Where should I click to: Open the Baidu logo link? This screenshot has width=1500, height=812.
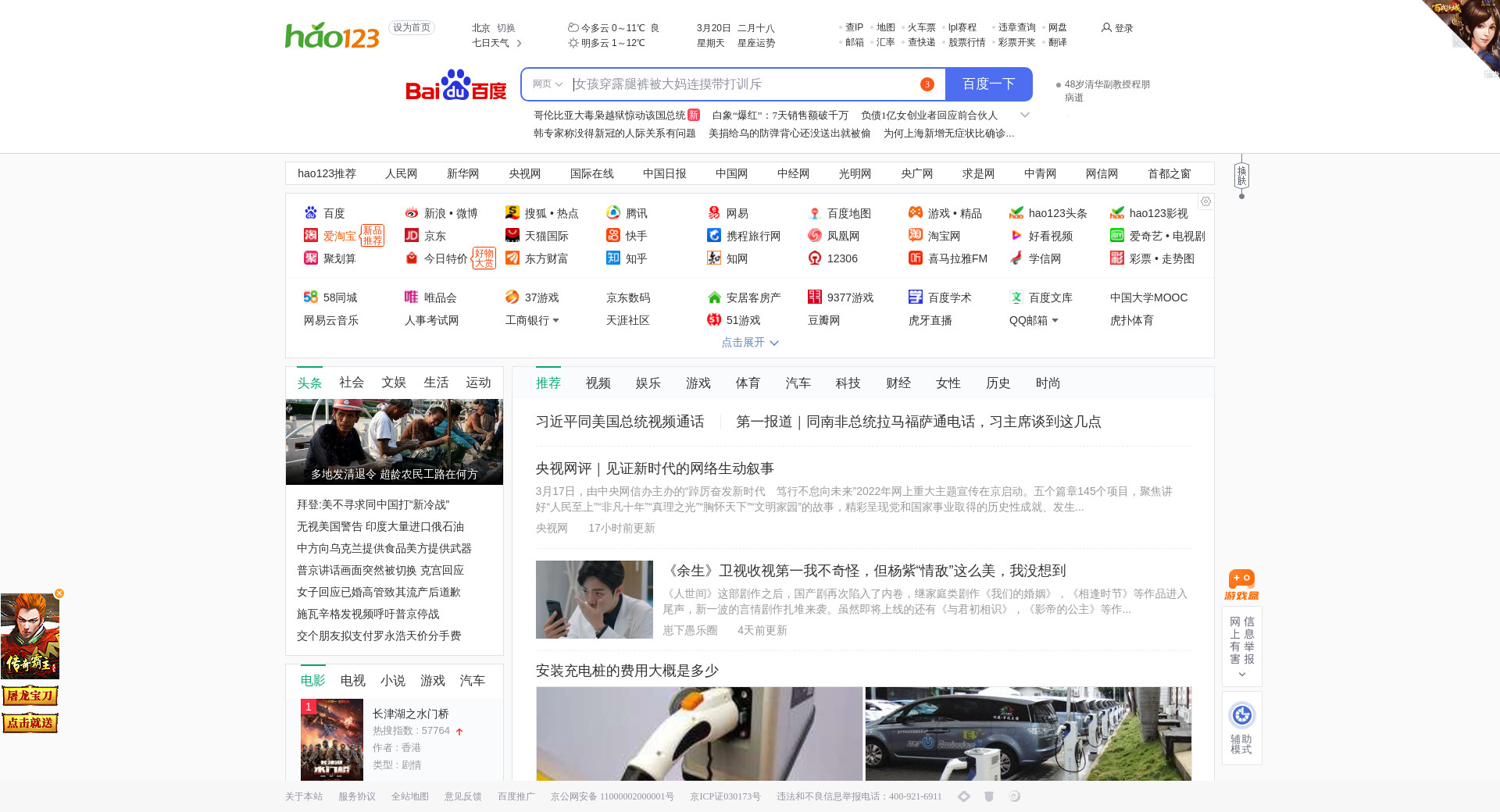click(x=455, y=85)
